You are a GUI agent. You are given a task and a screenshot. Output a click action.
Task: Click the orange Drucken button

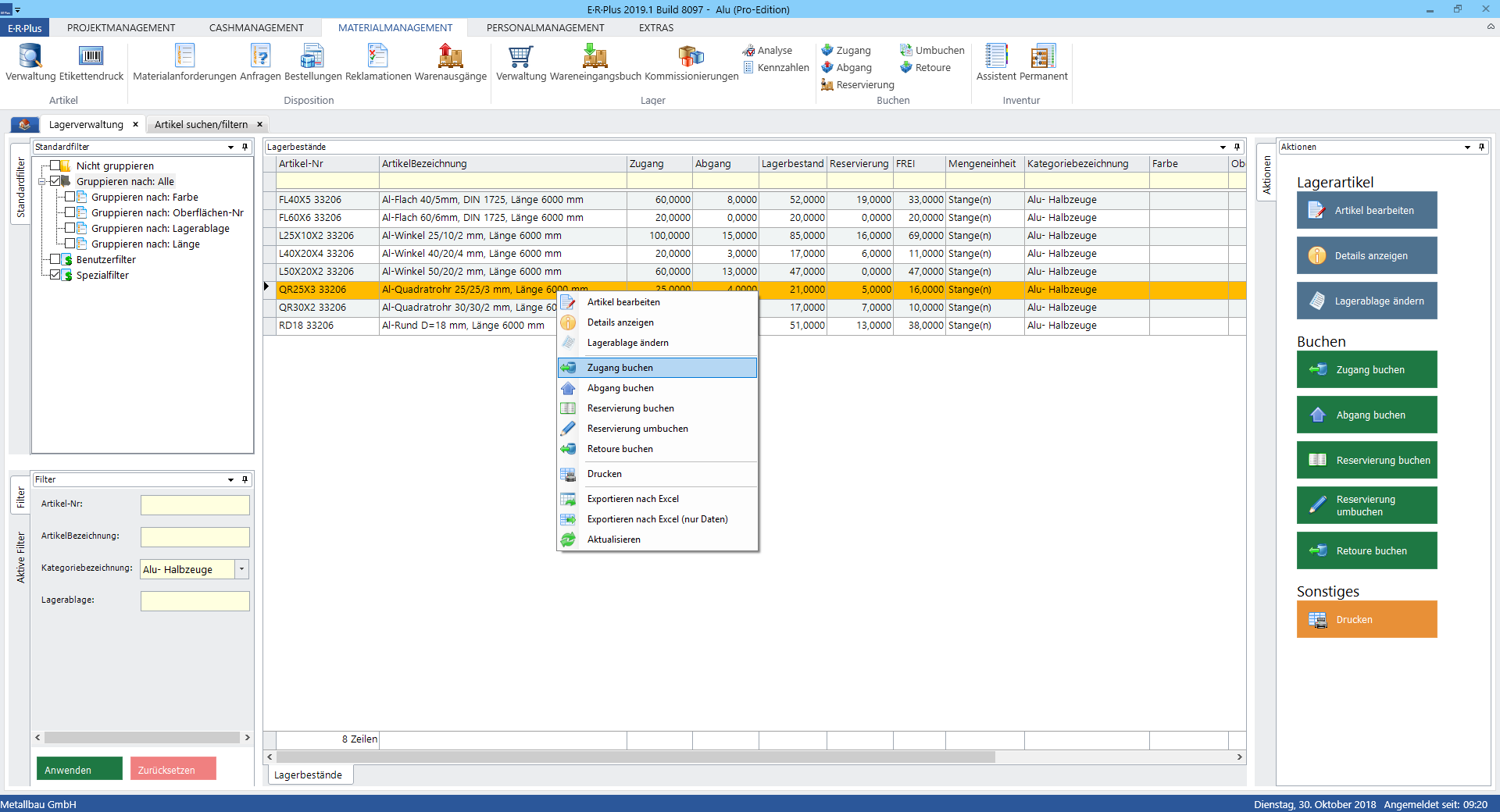pos(1366,619)
